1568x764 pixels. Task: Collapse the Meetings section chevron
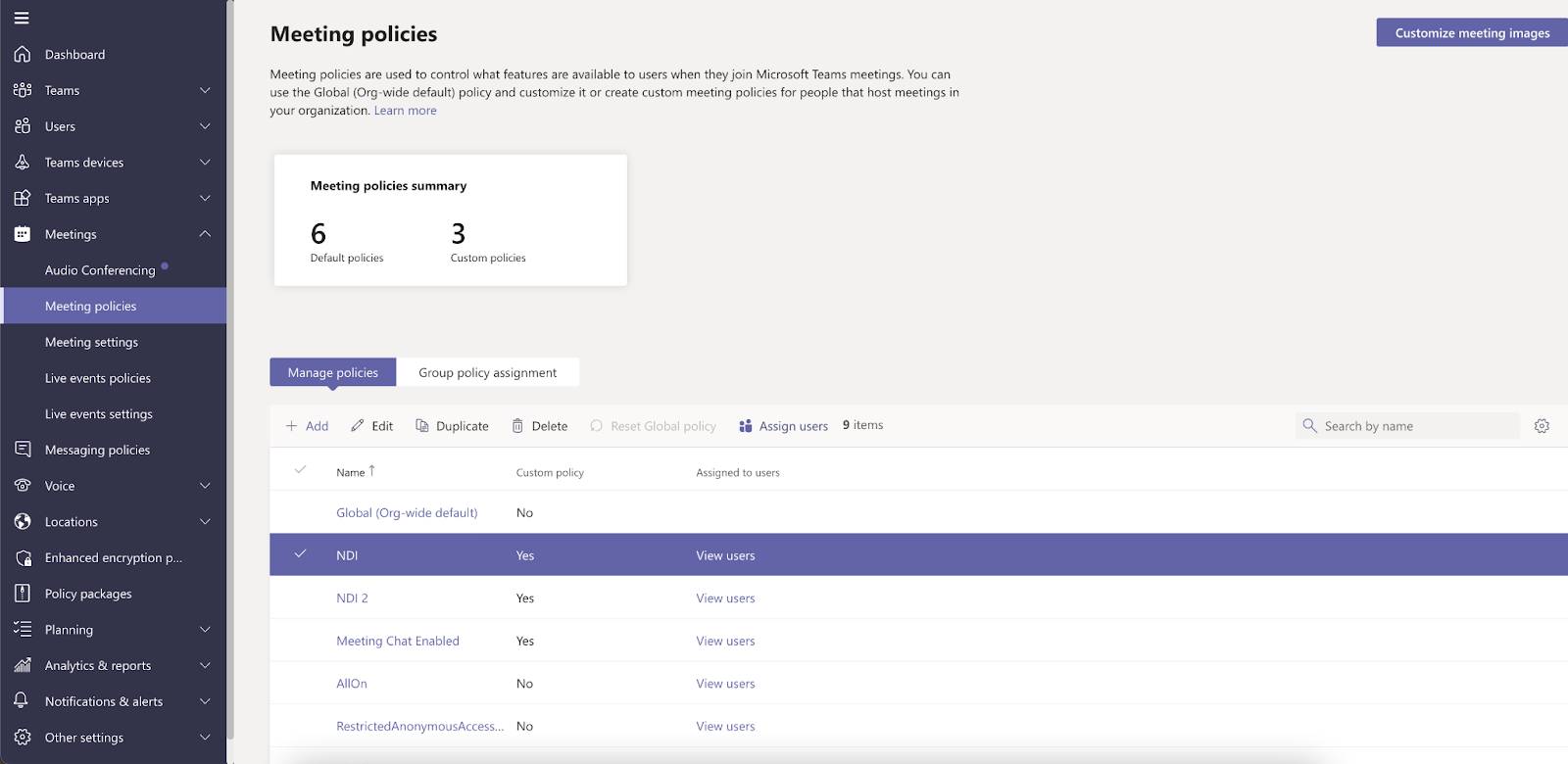pyautogui.click(x=205, y=234)
